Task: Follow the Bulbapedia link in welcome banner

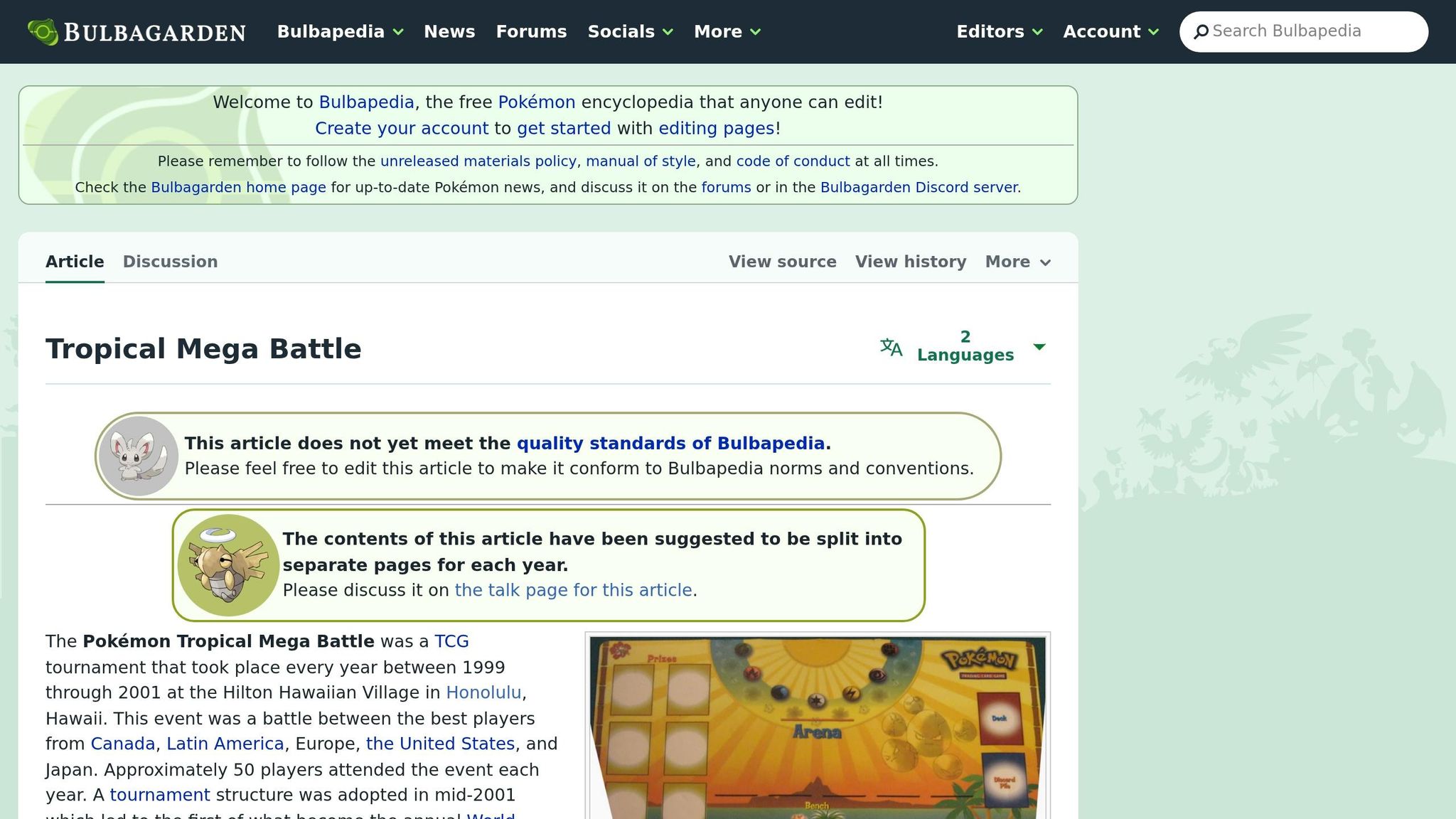Action: (366, 102)
